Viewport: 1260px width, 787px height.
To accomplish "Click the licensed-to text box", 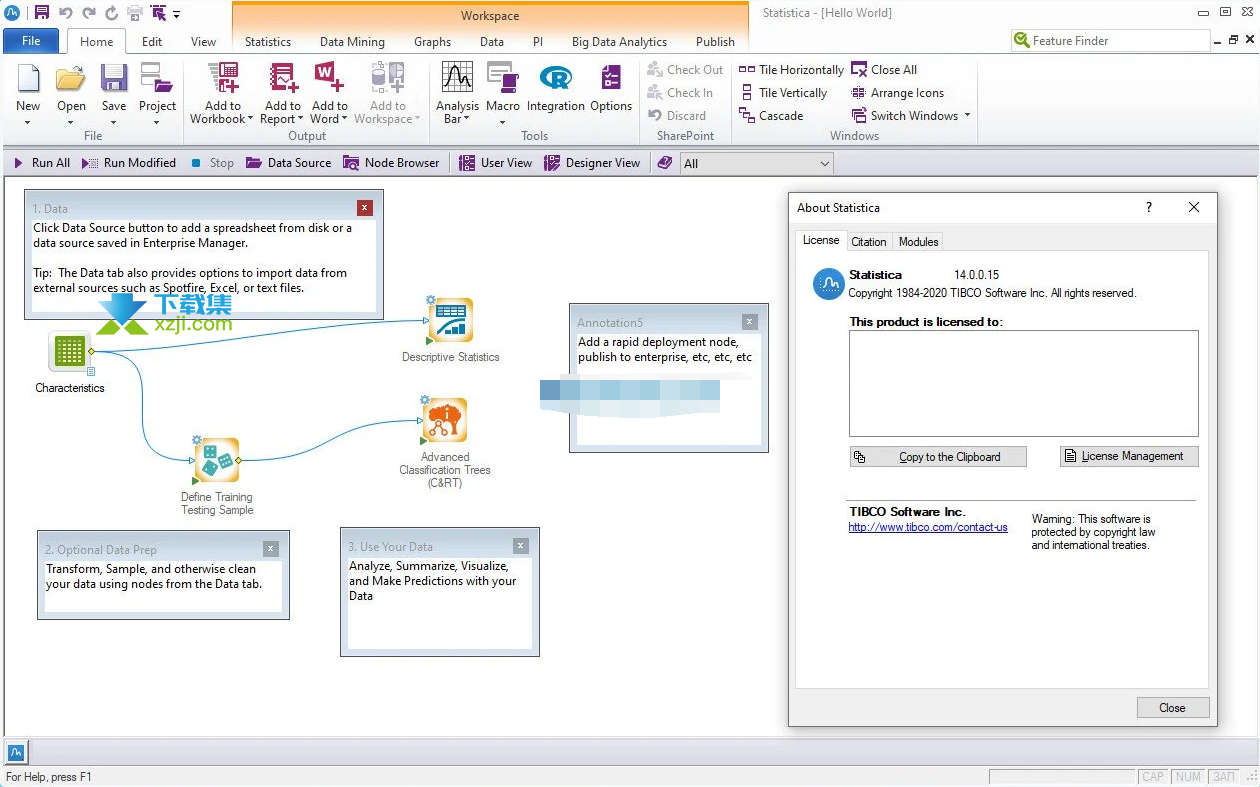I will pyautogui.click(x=1024, y=383).
